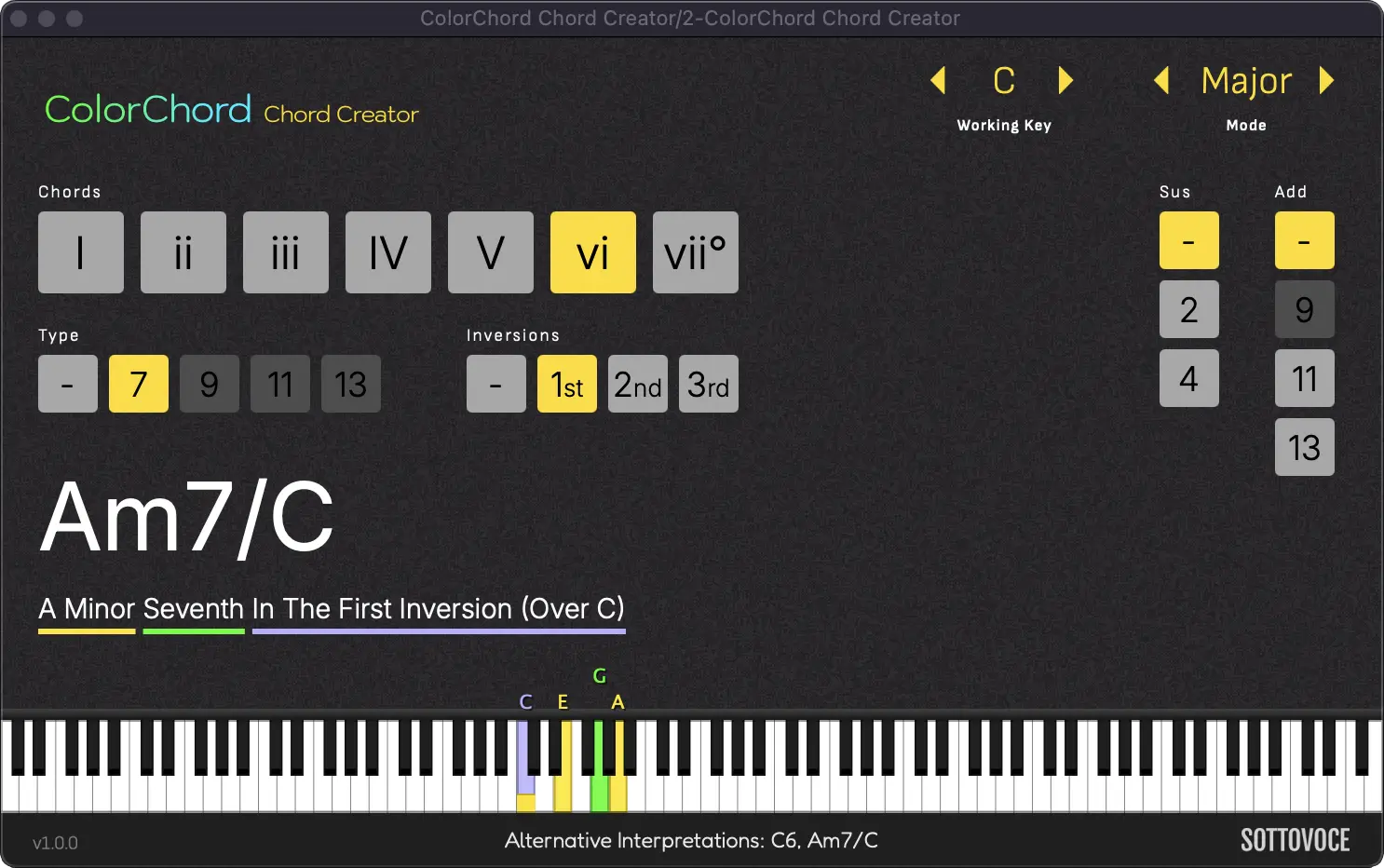This screenshot has width=1384, height=868.
Task: Select Add 11 option
Action: tap(1304, 378)
